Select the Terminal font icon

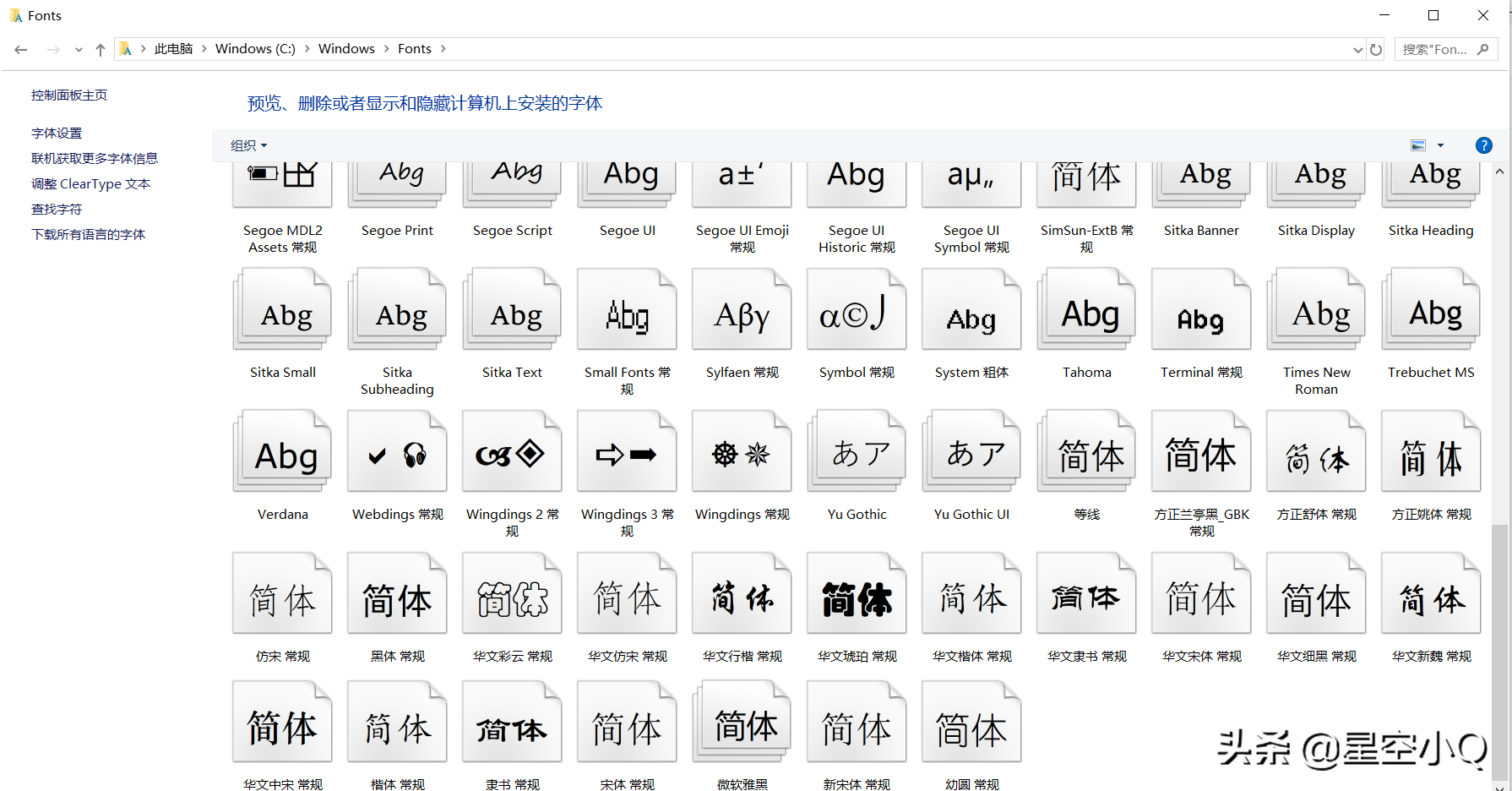[x=1201, y=308]
